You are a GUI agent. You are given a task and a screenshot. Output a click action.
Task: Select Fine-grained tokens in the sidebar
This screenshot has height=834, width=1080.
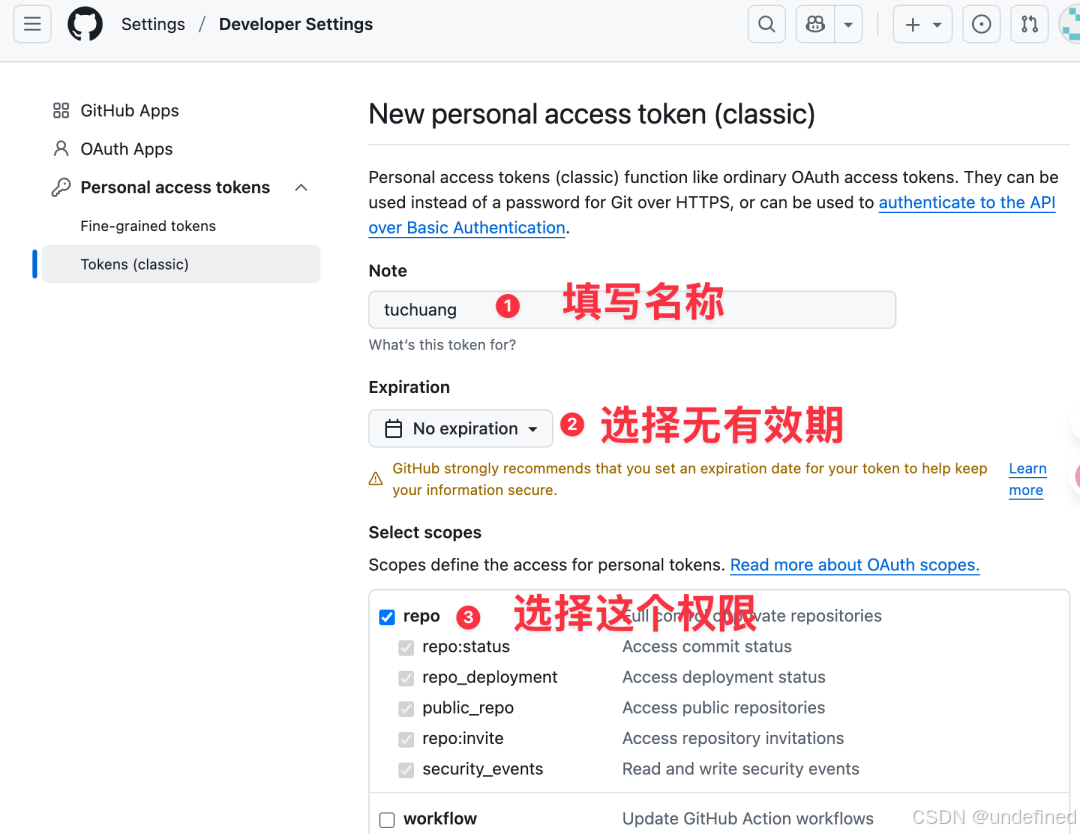(147, 226)
